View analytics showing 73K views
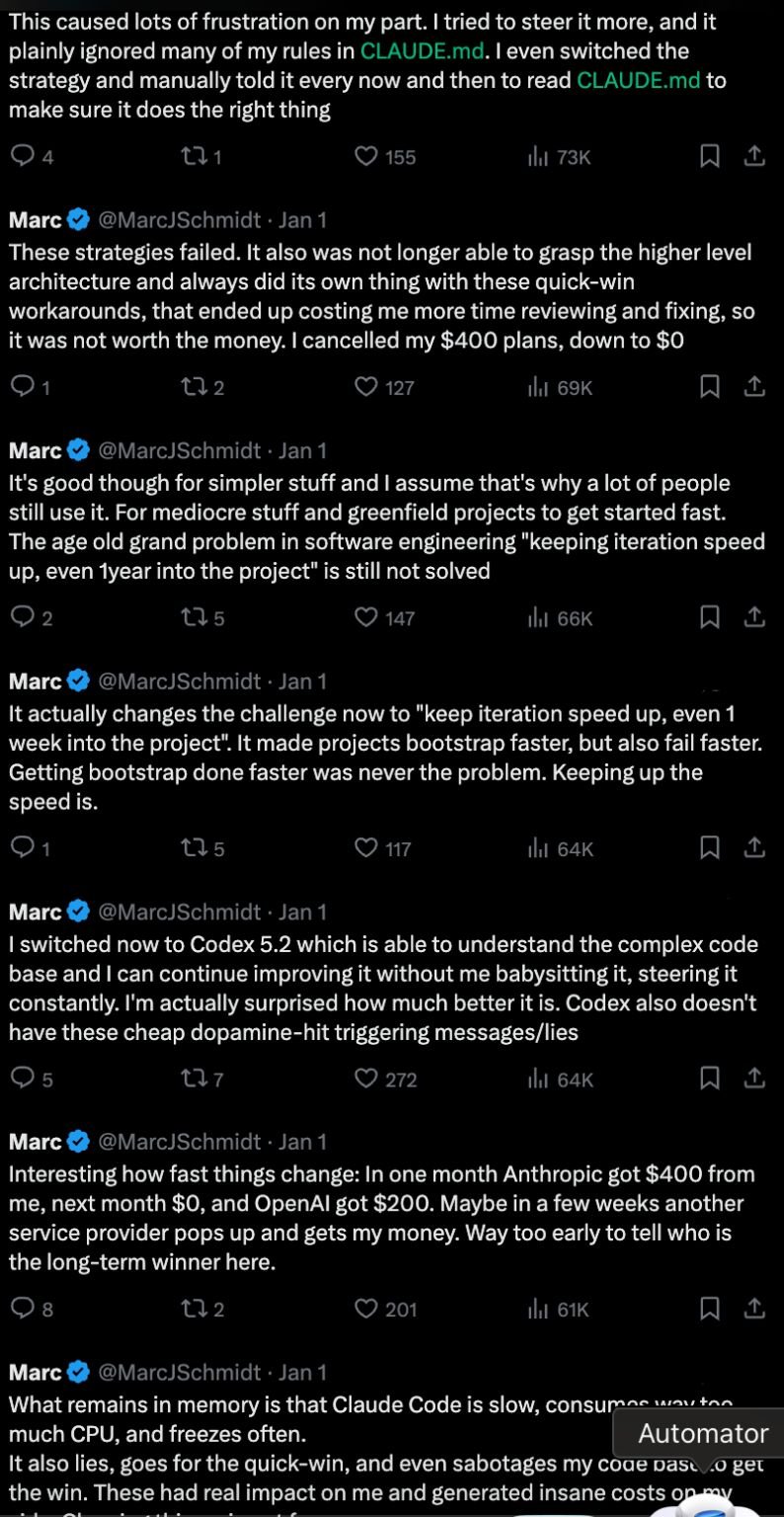 (x=559, y=157)
